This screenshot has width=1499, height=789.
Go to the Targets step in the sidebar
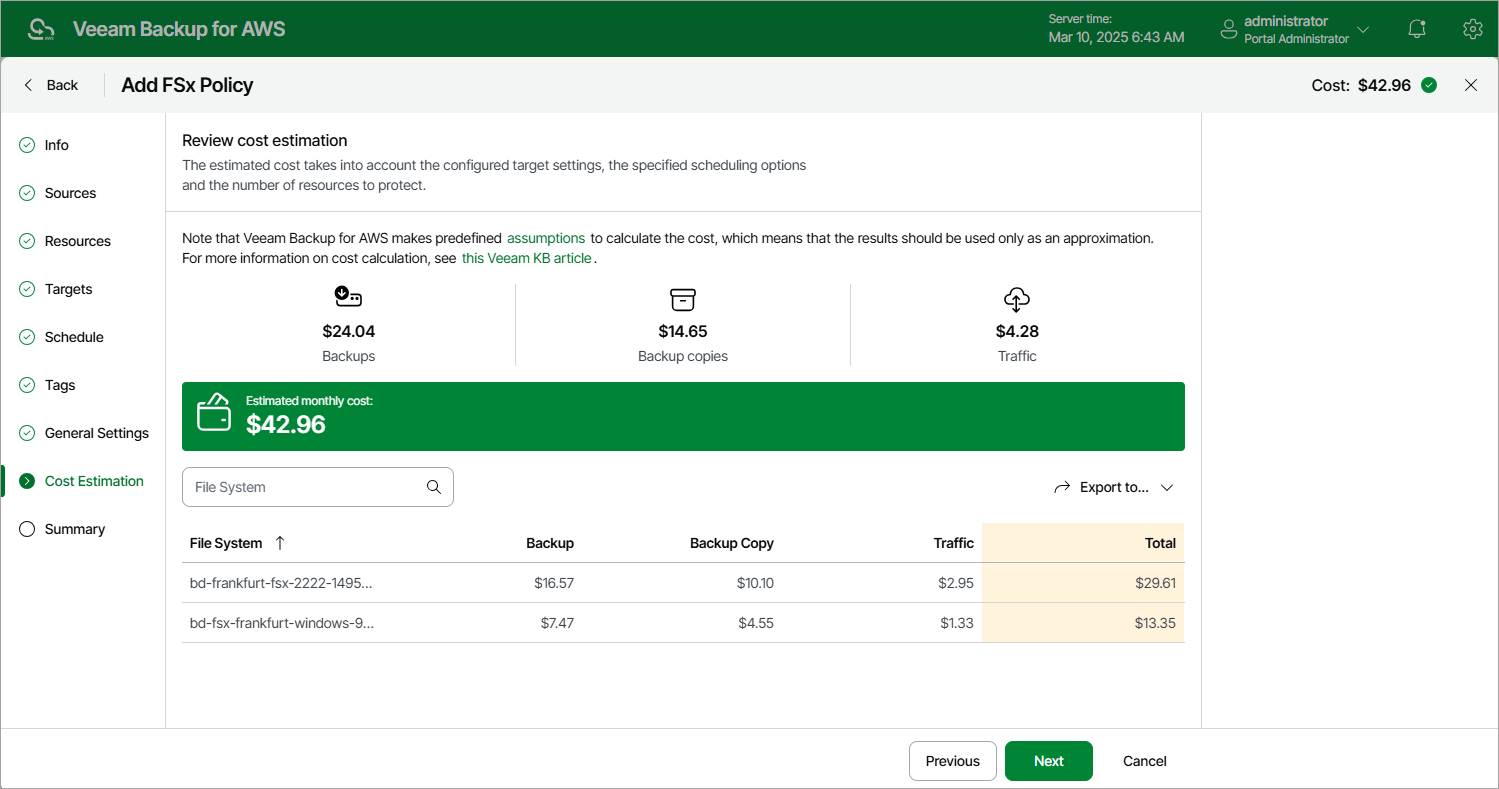point(69,289)
